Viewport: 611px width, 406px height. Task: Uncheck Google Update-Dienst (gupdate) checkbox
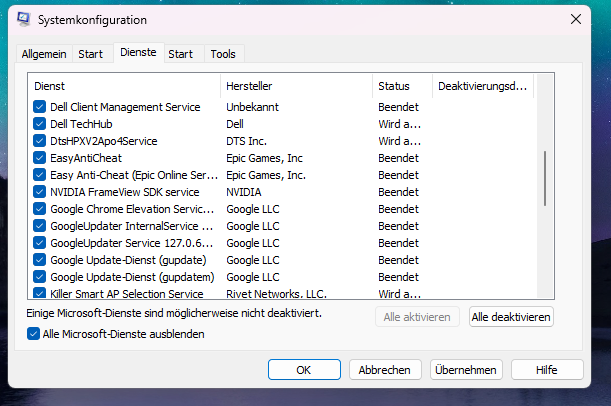39,259
